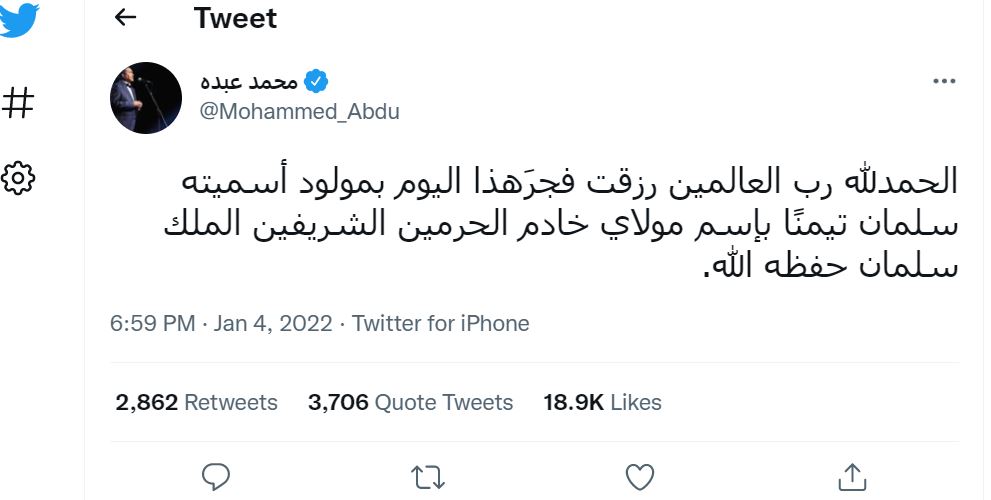
Task: Share the tweet via the share icon
Action: click(851, 476)
